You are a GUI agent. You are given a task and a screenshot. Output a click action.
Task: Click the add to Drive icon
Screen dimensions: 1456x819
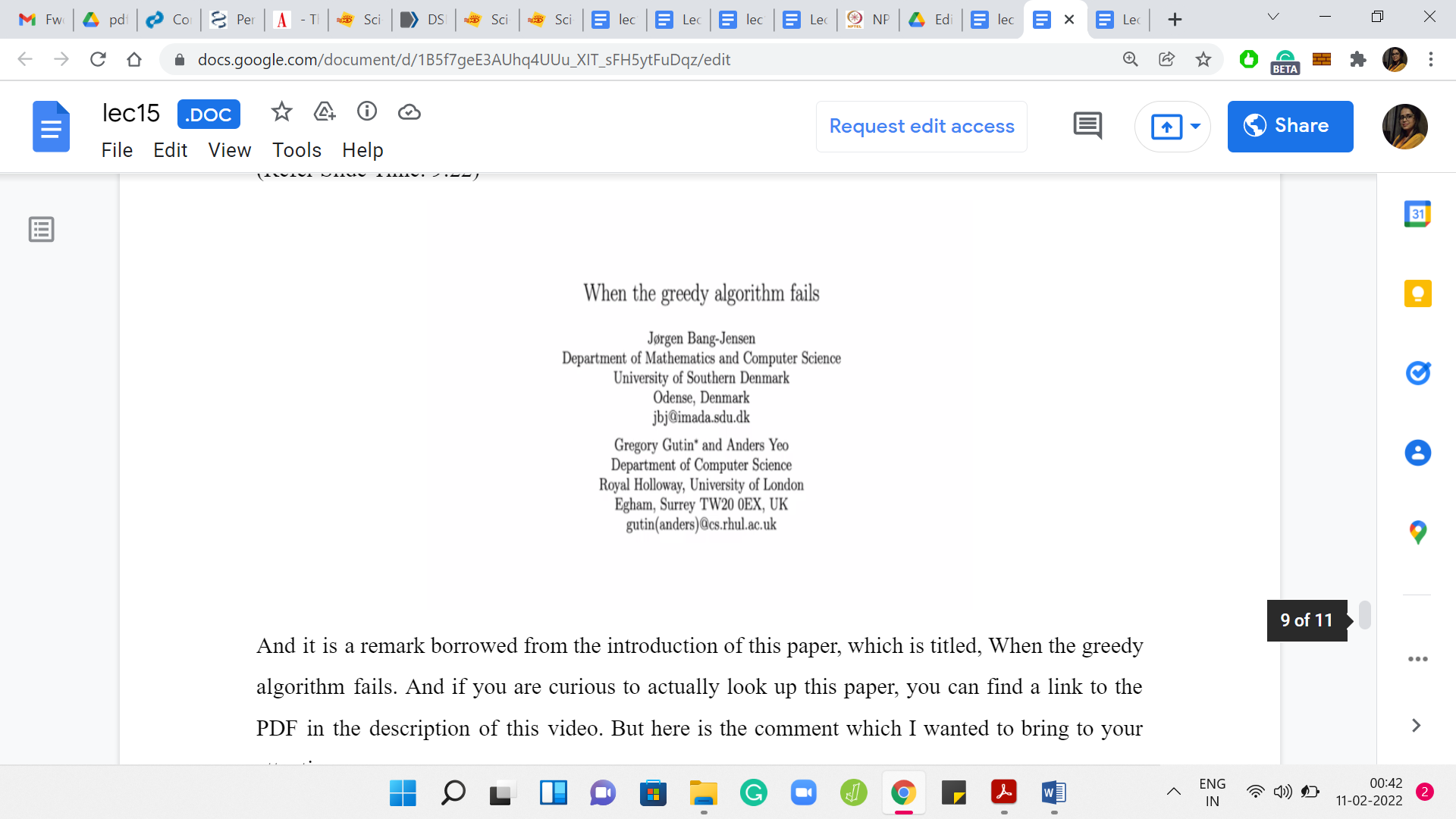point(325,112)
